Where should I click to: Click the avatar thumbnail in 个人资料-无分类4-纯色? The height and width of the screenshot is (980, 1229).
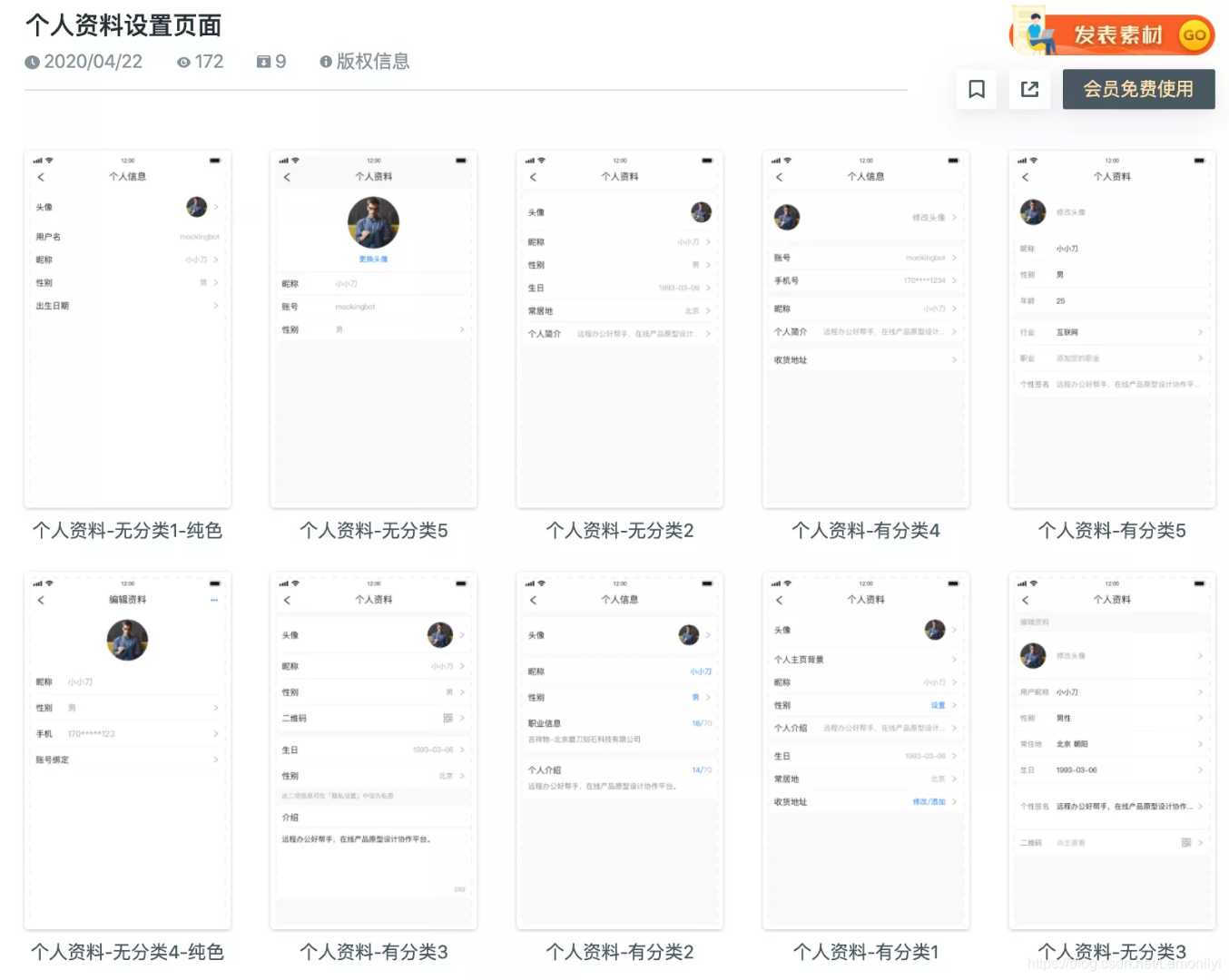(127, 640)
